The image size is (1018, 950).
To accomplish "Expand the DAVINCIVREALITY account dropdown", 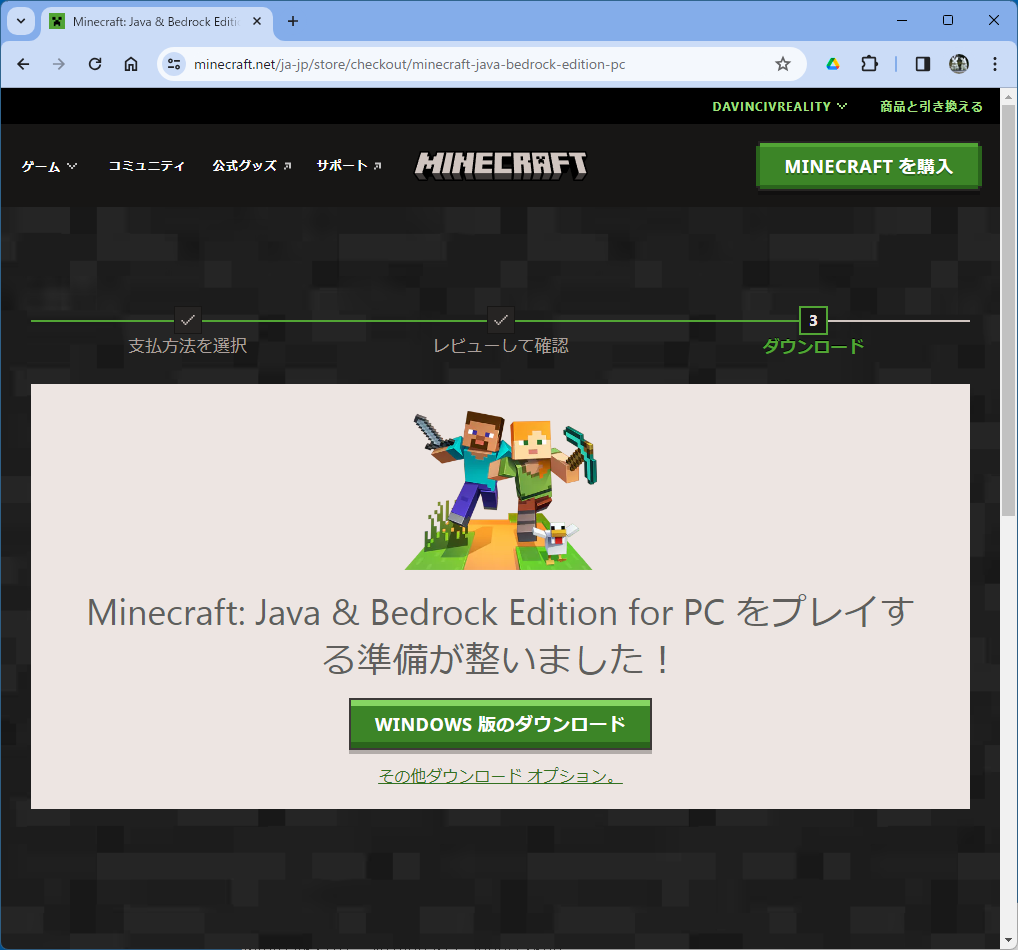I will click(x=779, y=106).
